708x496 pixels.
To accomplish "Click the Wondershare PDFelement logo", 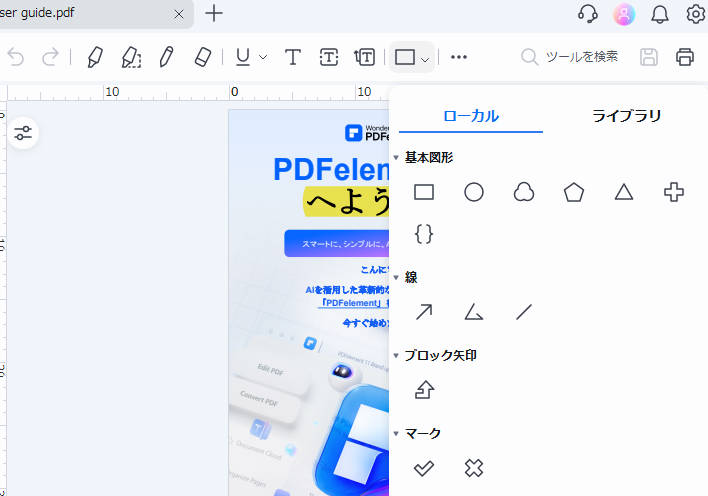I will click(367, 133).
